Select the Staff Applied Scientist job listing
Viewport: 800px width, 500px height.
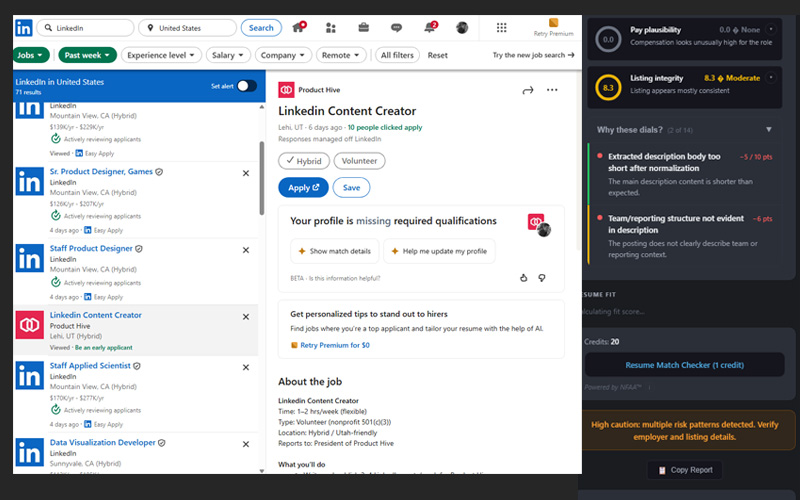(x=91, y=366)
